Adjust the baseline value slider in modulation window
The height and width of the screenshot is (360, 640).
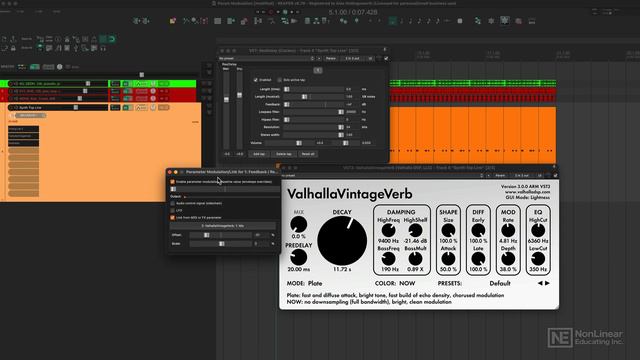click(224, 189)
